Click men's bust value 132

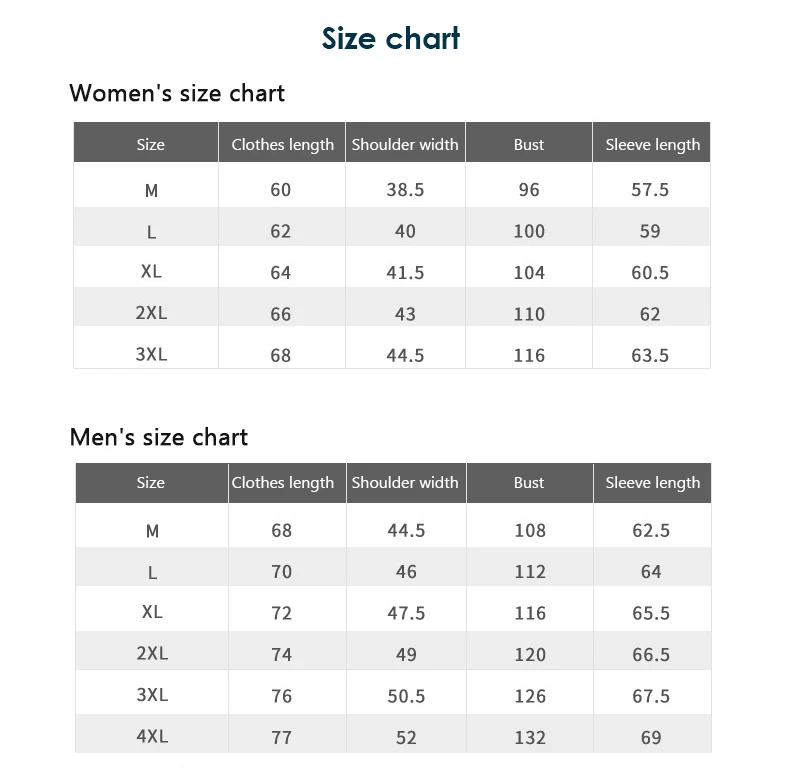(x=530, y=738)
